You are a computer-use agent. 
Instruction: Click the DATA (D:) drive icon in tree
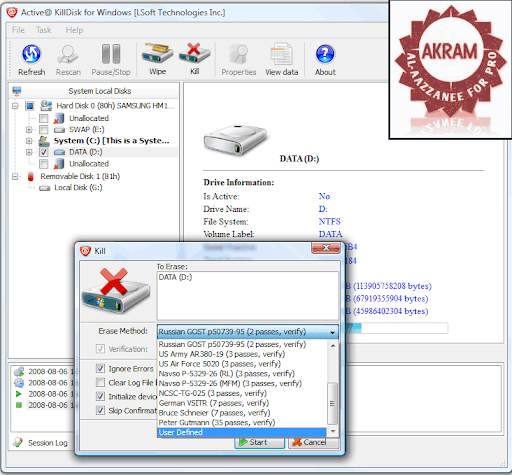pos(59,152)
